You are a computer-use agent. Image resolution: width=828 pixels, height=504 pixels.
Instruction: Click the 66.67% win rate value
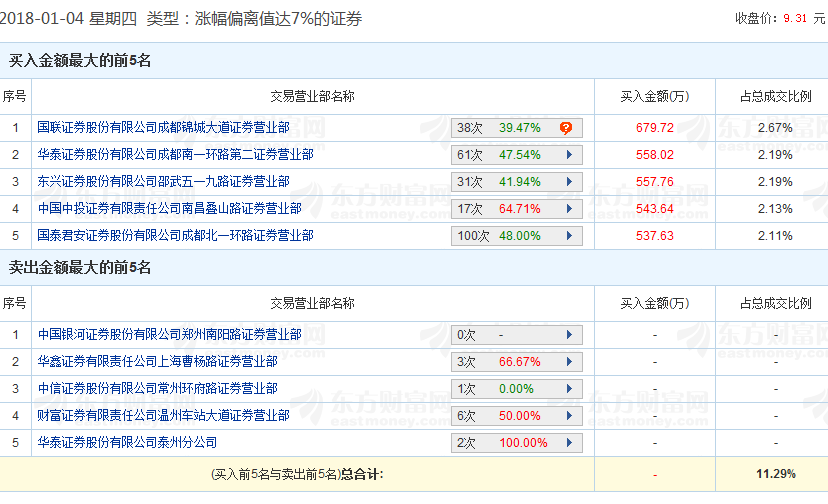coord(520,362)
